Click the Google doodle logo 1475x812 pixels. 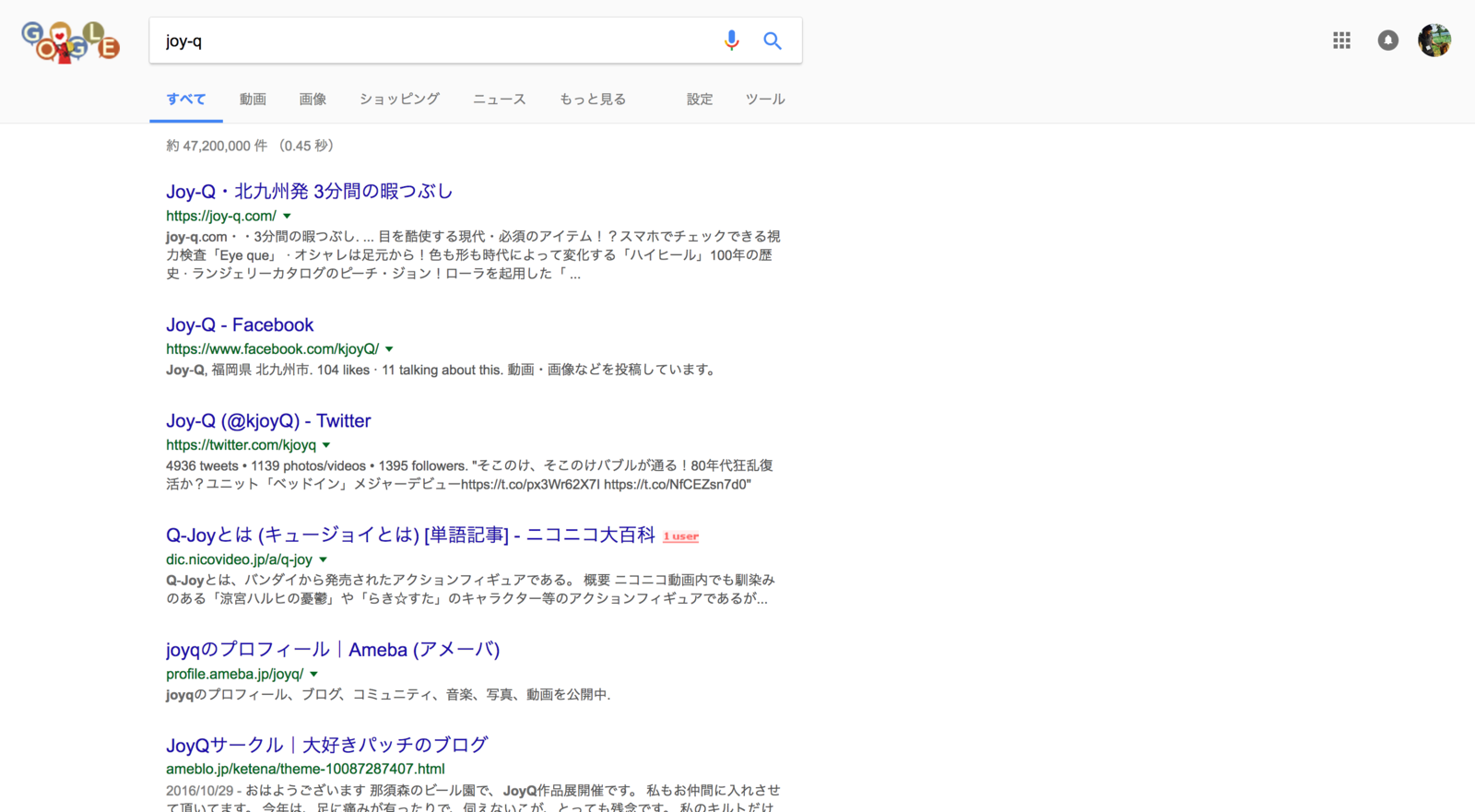[x=71, y=41]
